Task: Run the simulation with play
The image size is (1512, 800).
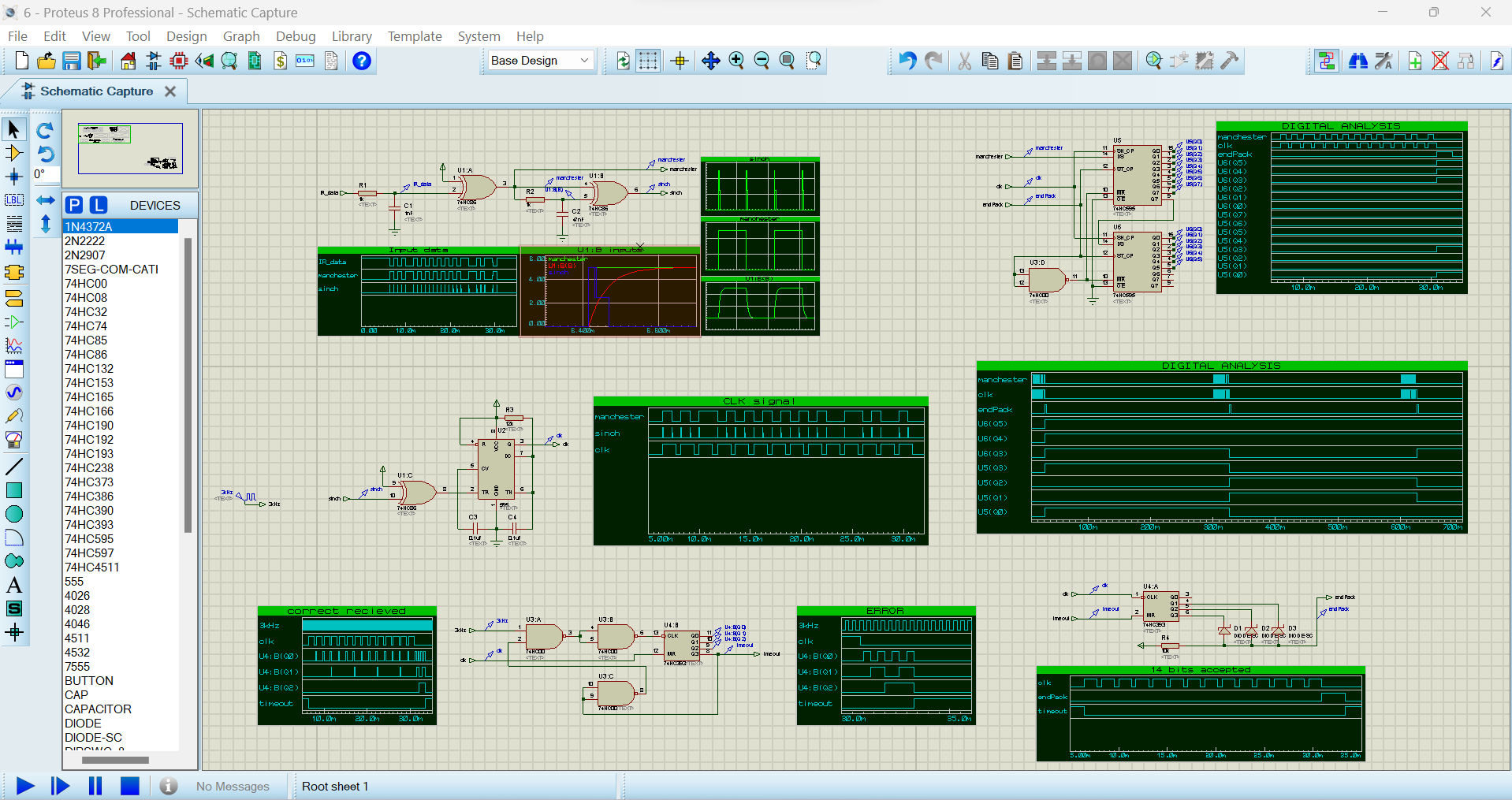Action: (x=25, y=786)
